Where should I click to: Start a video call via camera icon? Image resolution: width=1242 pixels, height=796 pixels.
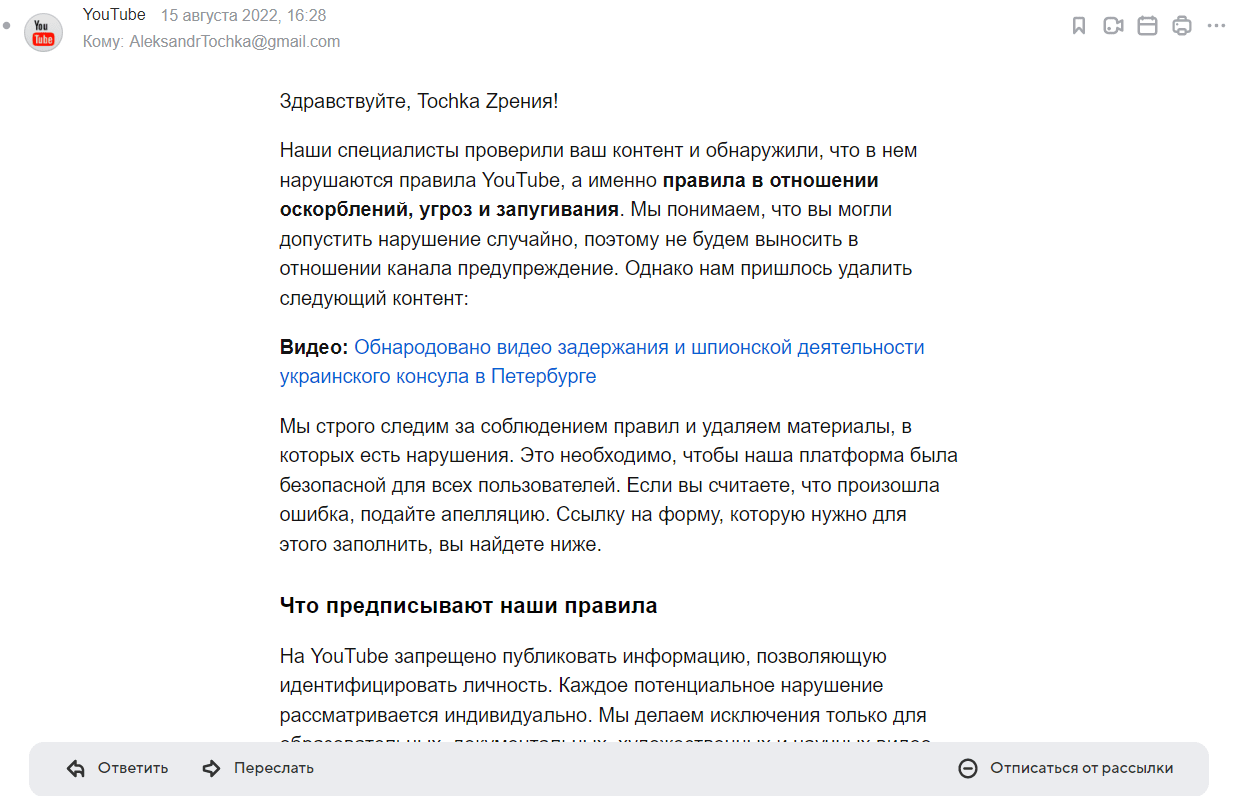pos(1113,26)
